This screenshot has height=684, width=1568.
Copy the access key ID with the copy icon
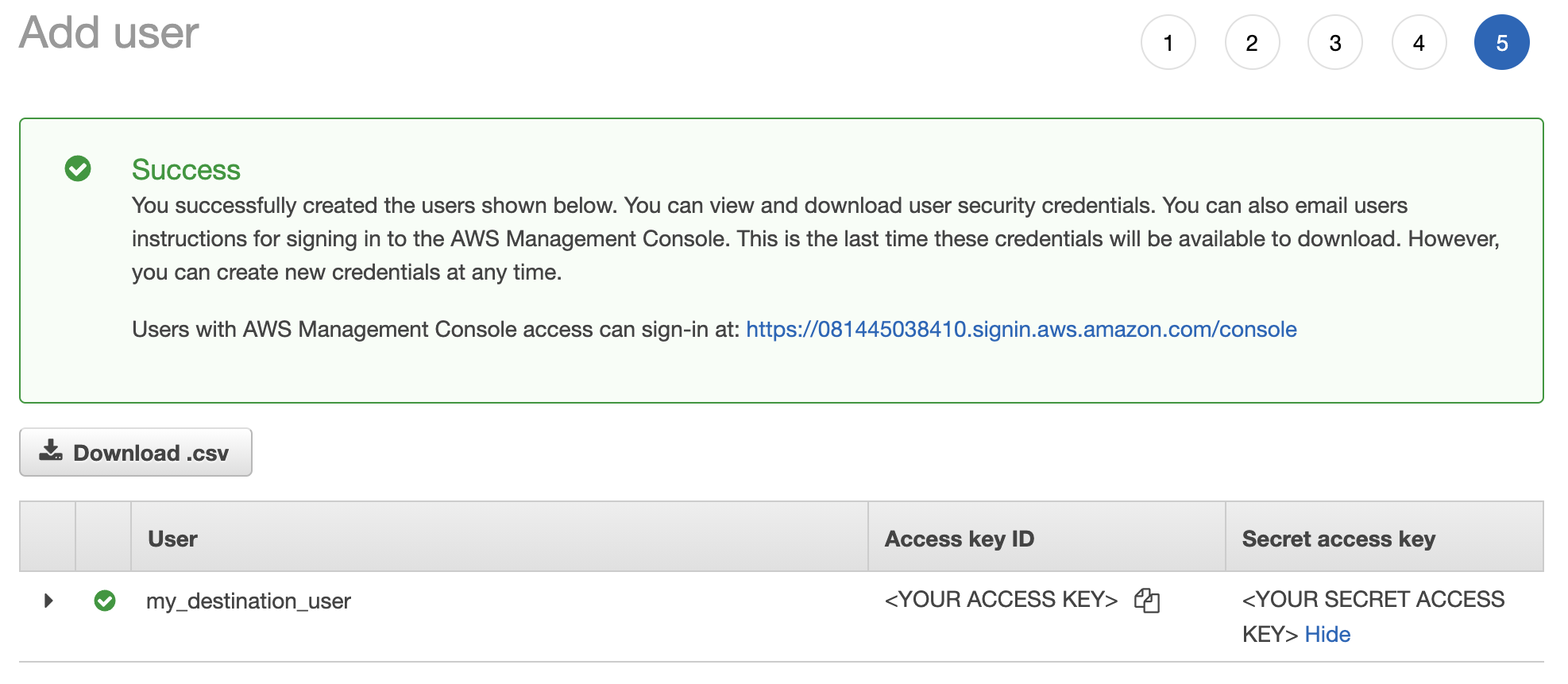(1147, 601)
